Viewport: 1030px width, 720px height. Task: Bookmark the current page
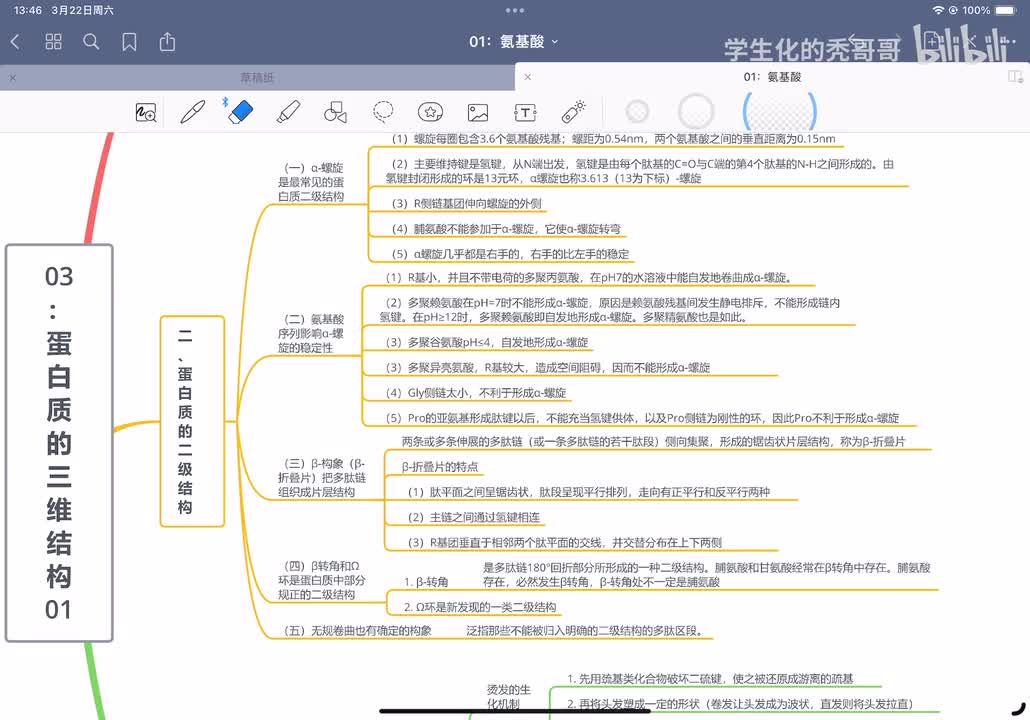click(129, 42)
